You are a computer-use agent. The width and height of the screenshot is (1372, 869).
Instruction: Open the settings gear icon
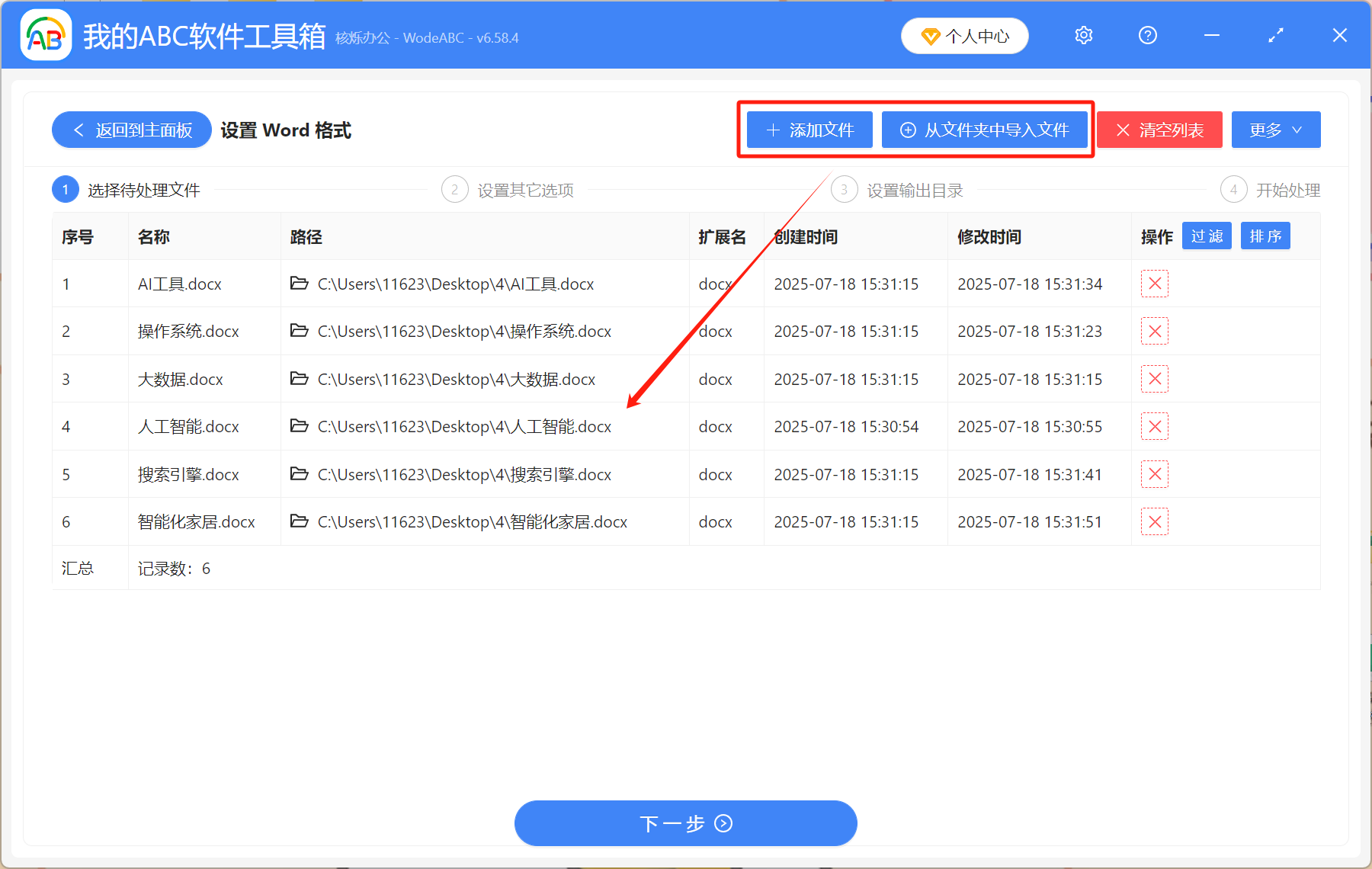coord(1083,35)
